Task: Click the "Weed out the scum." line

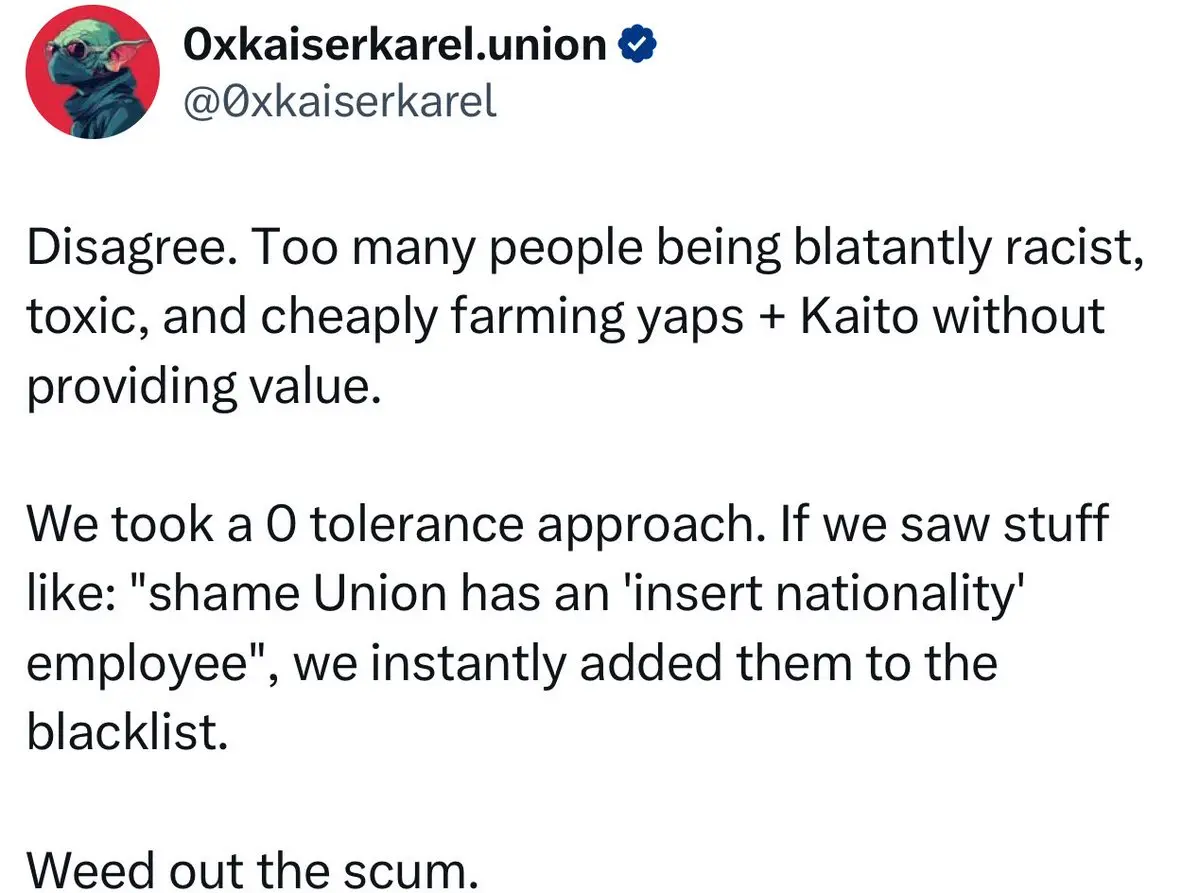Action: click(253, 870)
